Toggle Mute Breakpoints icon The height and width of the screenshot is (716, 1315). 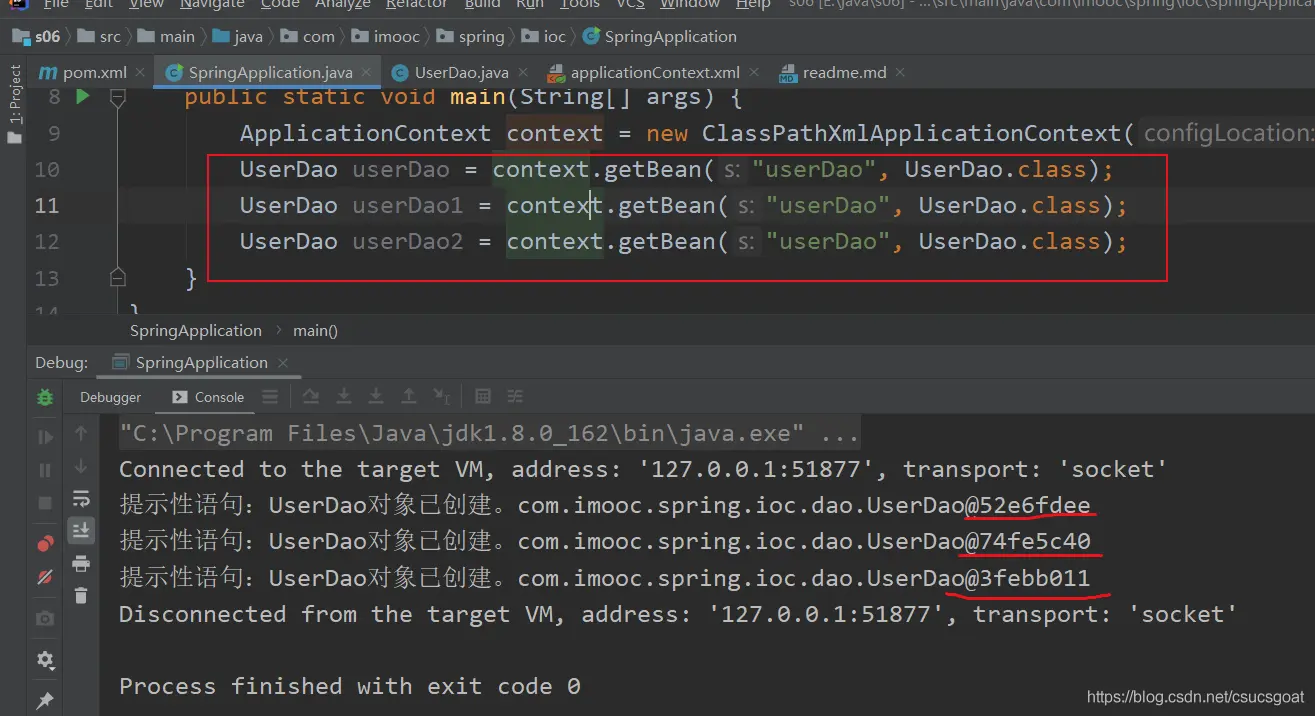coord(45,577)
